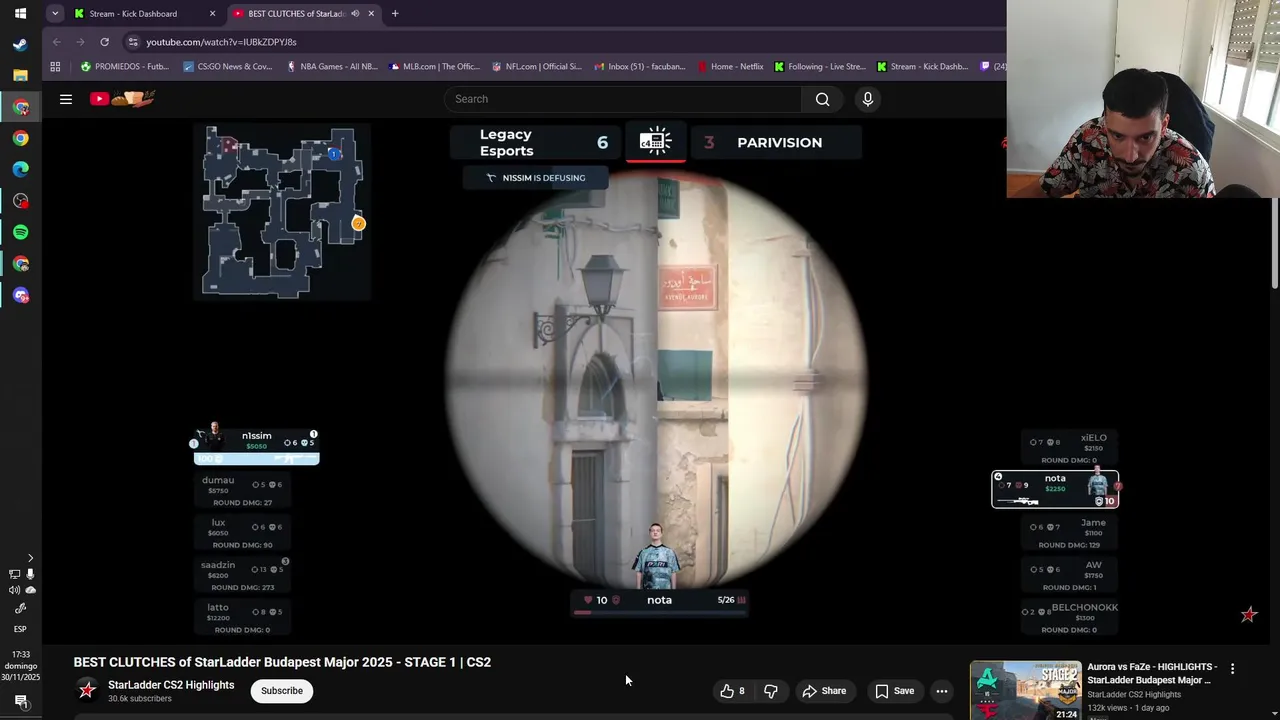The height and width of the screenshot is (720, 1280).
Task: Open PROMIEDOS bookmark
Action: pyautogui.click(x=125, y=67)
